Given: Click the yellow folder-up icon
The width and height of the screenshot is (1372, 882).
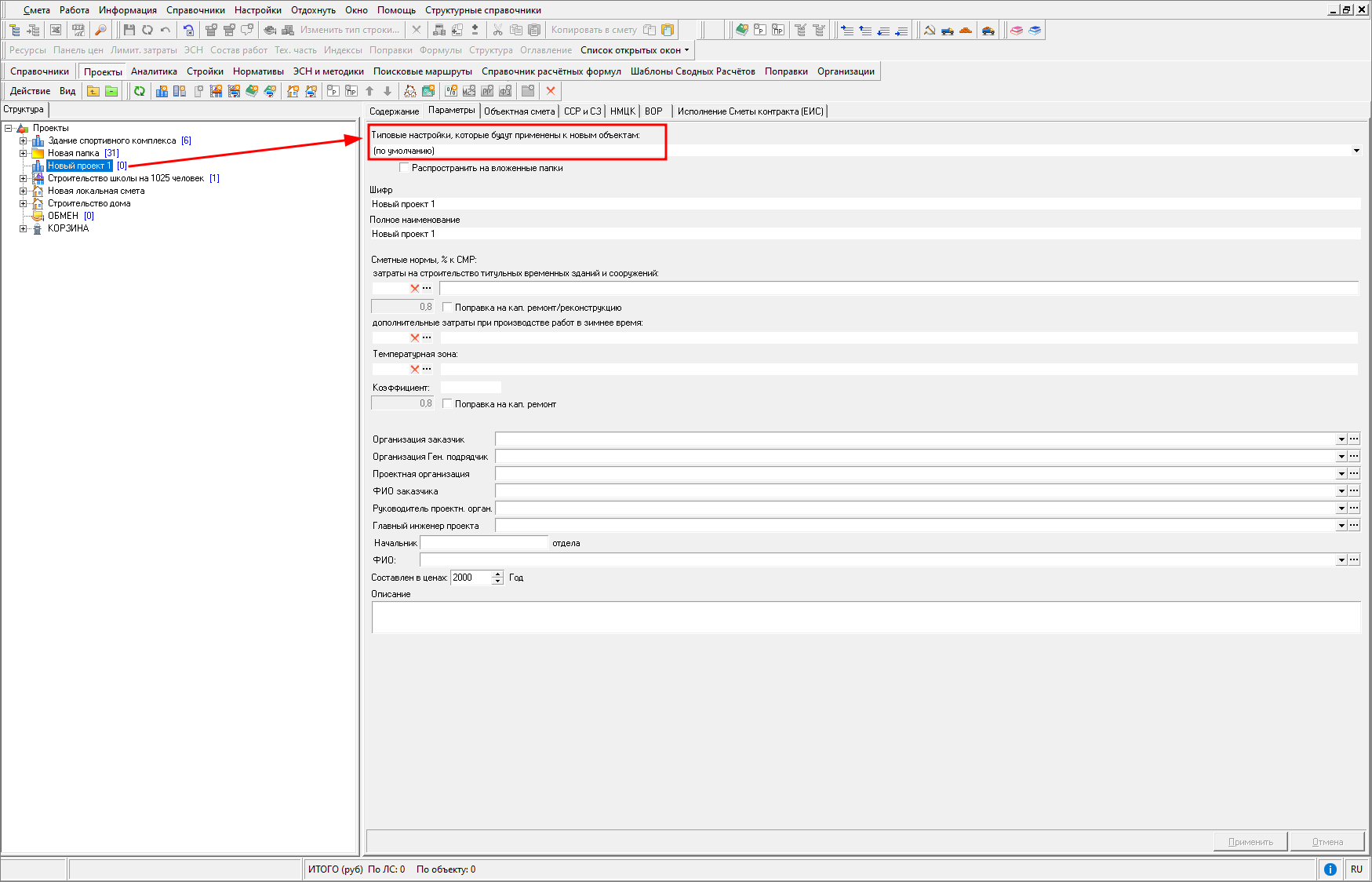Looking at the screenshot, I should 93,91.
